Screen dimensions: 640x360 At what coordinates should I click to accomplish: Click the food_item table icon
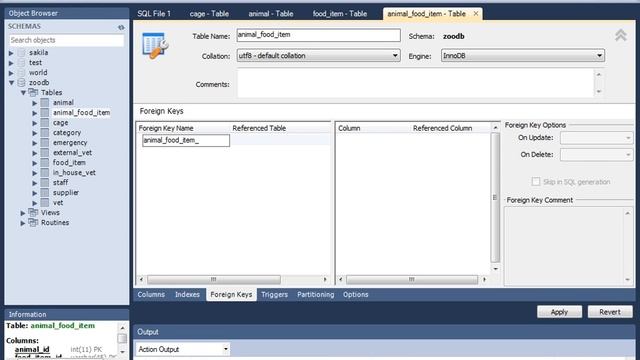click(45, 163)
